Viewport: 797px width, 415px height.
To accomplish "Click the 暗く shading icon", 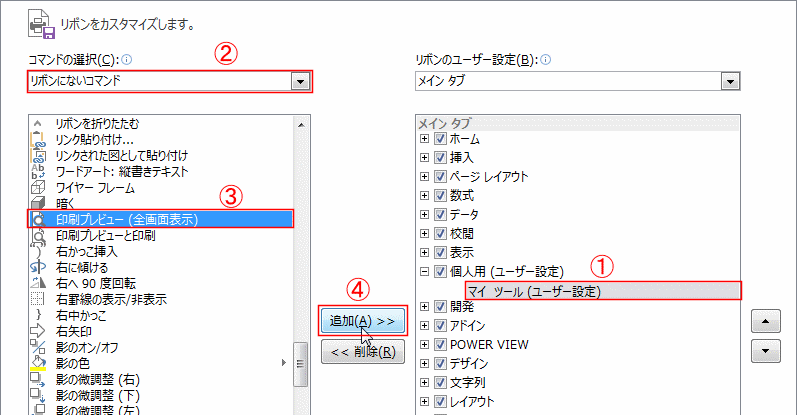I will [x=38, y=203].
